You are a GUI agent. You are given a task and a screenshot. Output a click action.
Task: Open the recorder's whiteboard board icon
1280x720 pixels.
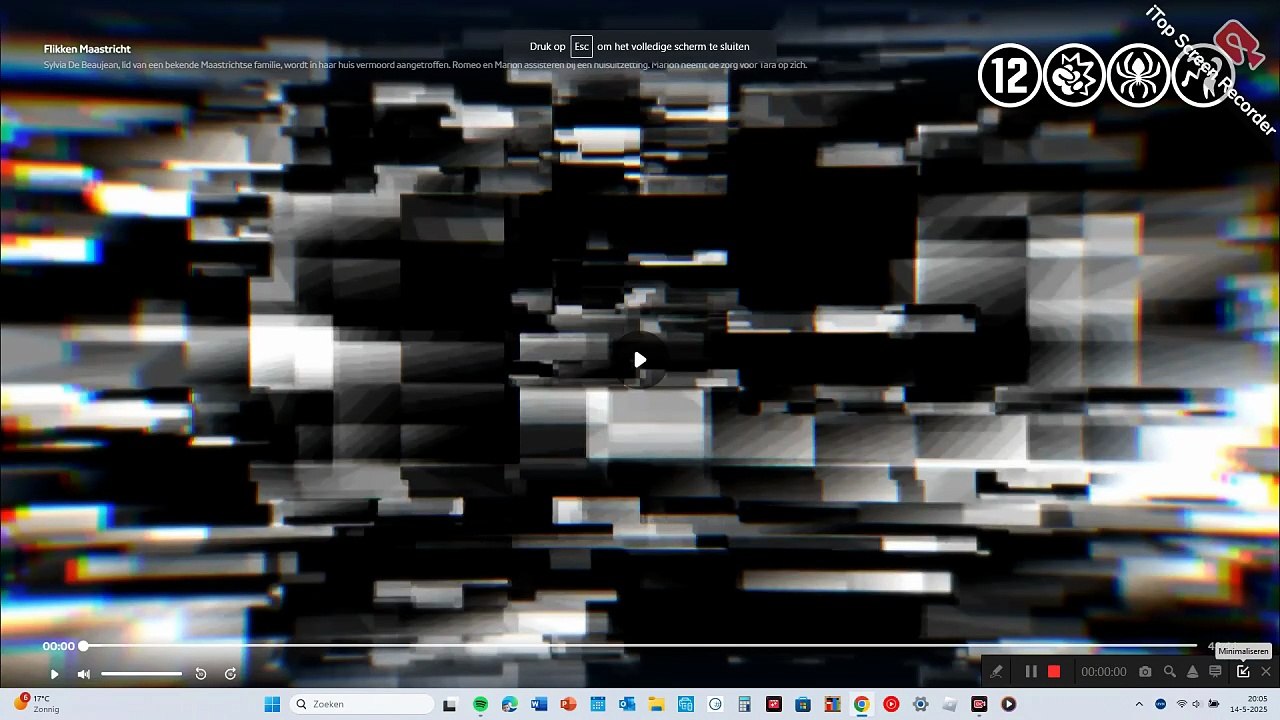tap(1215, 672)
